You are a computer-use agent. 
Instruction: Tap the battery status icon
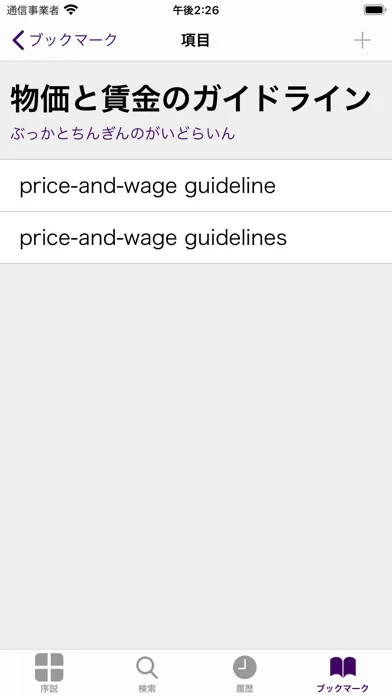375,10
